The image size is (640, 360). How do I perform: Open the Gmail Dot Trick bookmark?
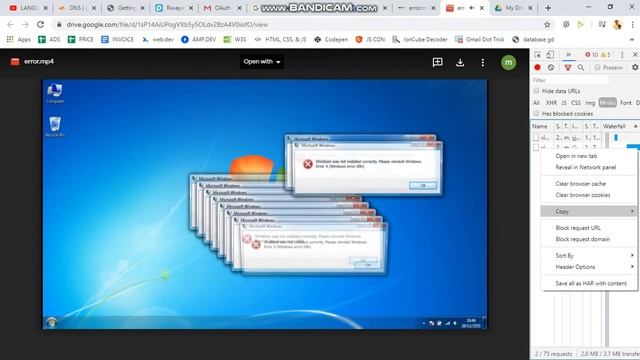tap(480, 40)
